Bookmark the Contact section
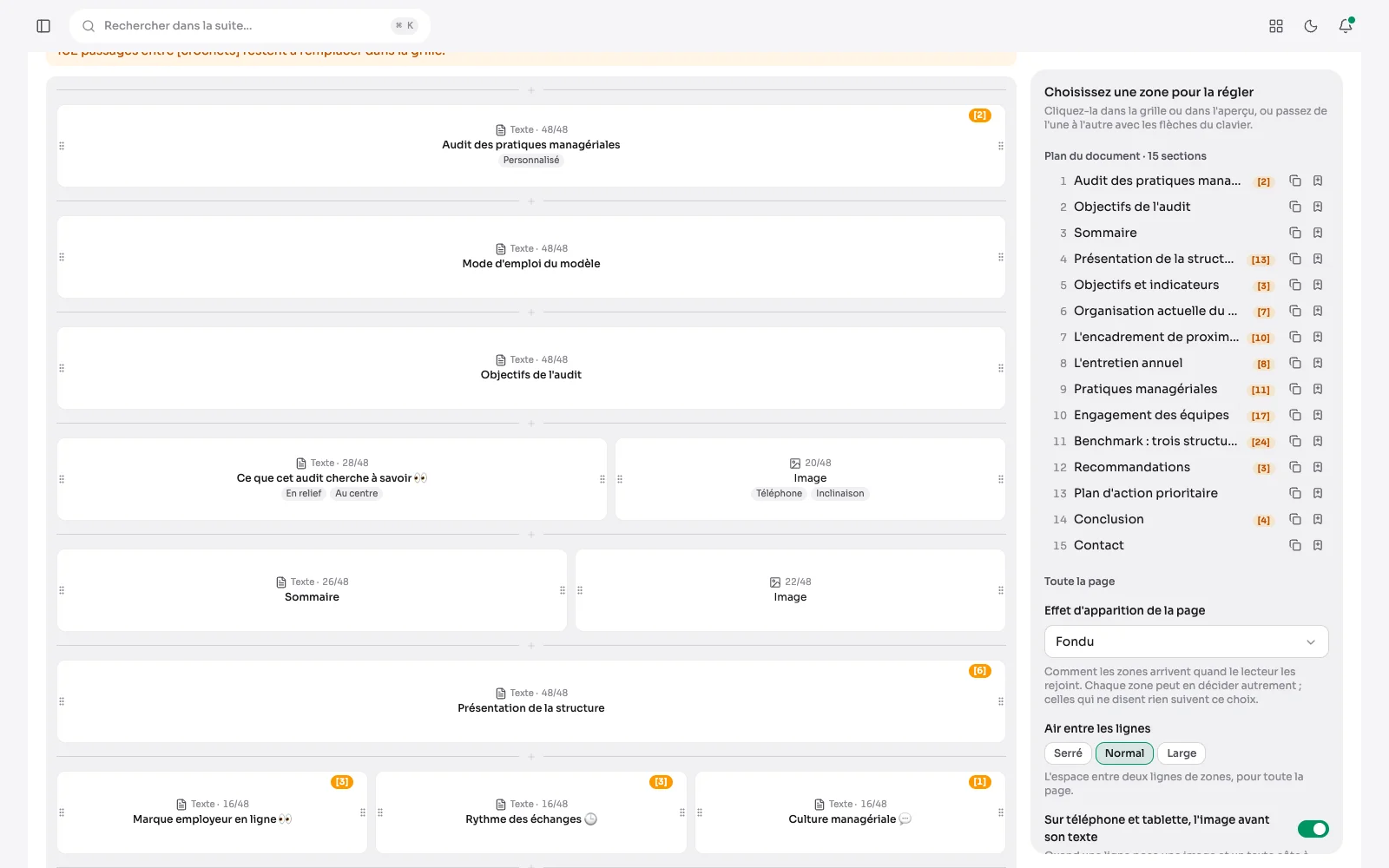The width and height of the screenshot is (1389, 868). 1318,545
